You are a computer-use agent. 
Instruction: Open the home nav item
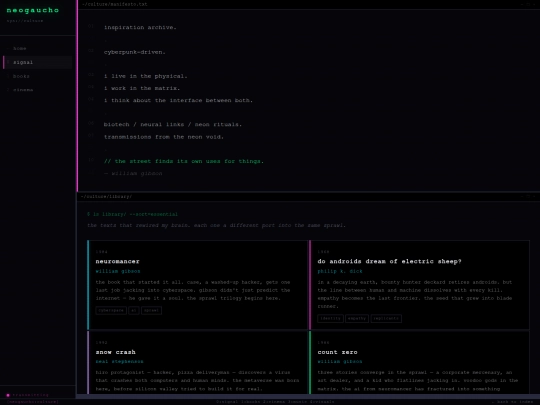[x=38, y=49]
